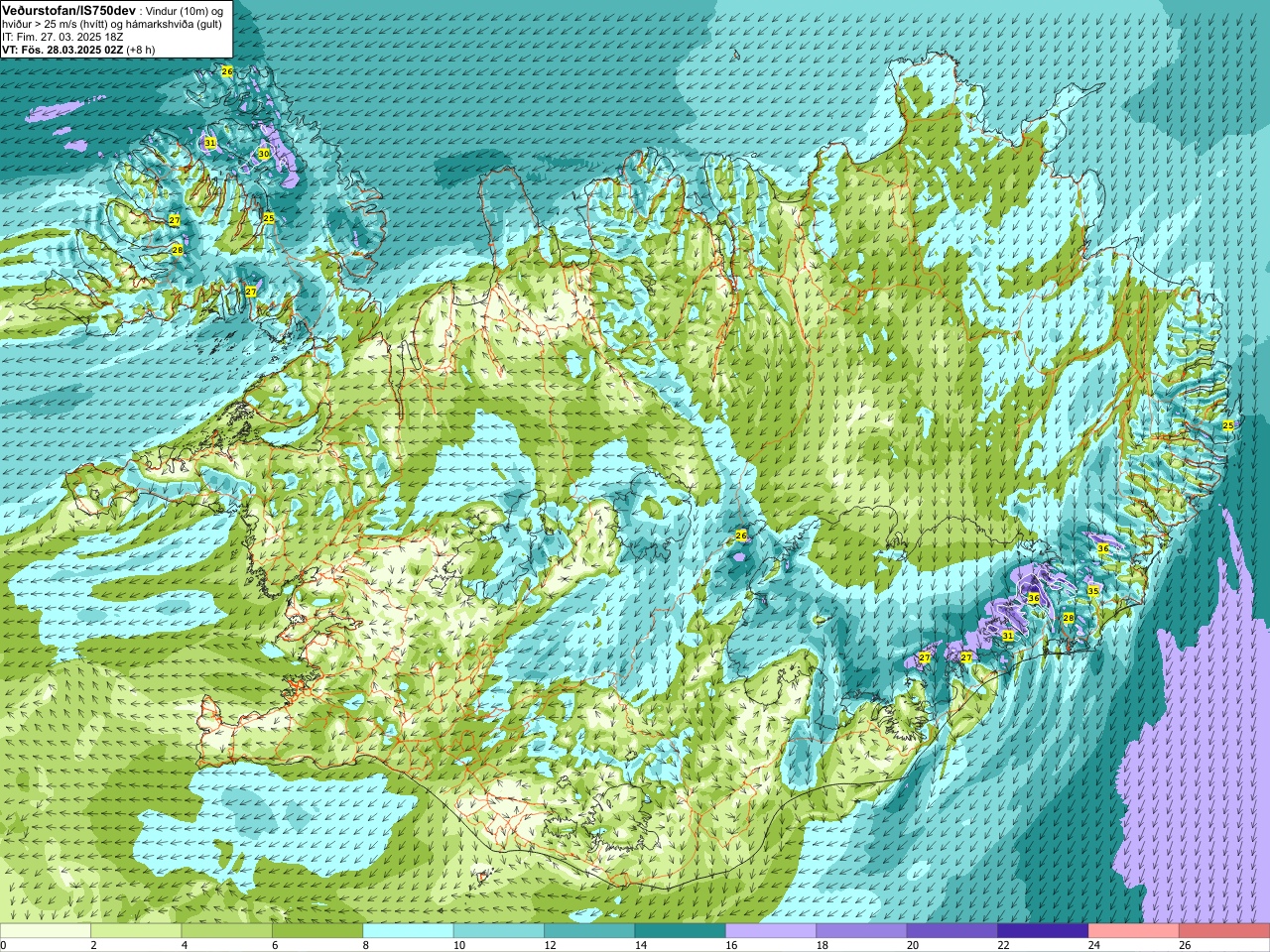Click the light lavender 16–18 legend swatch
Screen dimensions: 1270x952
(771, 931)
